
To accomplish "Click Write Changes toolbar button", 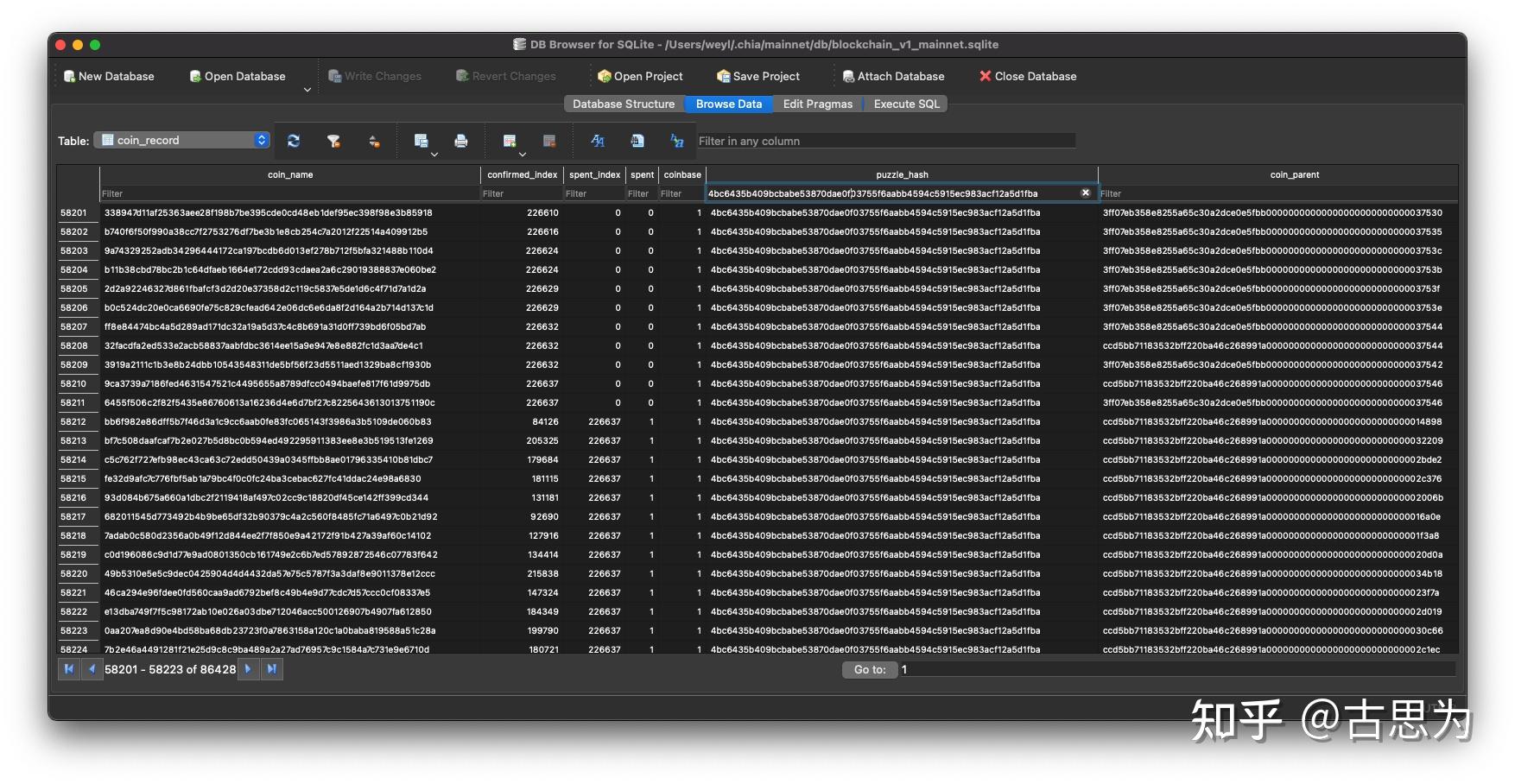I will tap(375, 76).
